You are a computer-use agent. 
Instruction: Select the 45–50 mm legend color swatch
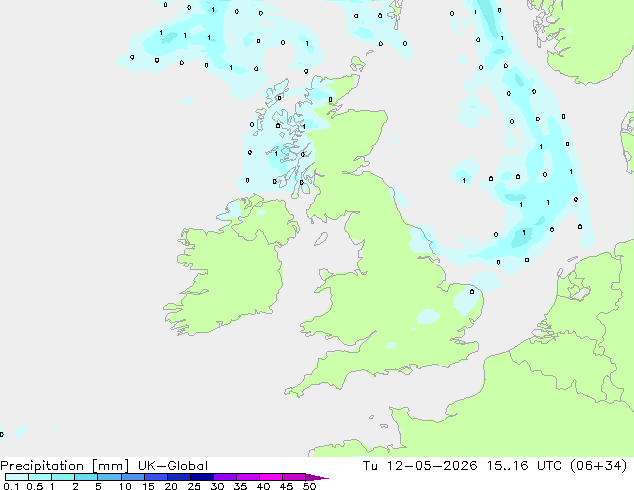[294, 477]
